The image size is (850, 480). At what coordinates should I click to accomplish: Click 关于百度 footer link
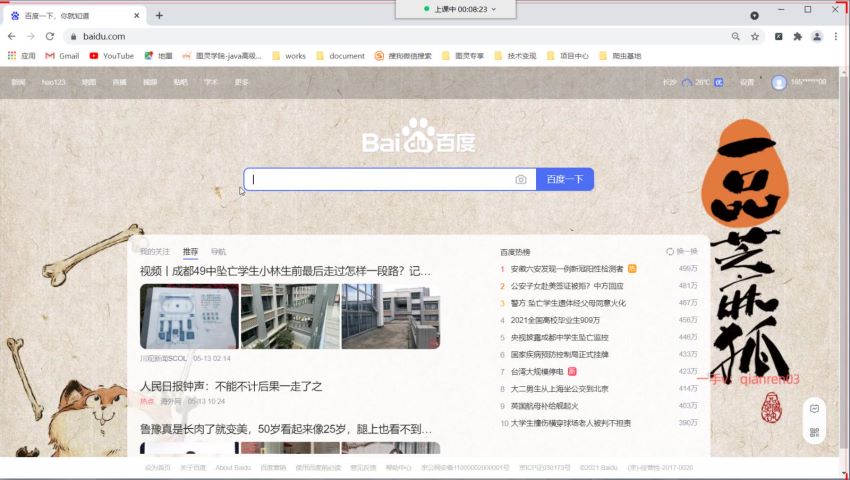(x=193, y=468)
